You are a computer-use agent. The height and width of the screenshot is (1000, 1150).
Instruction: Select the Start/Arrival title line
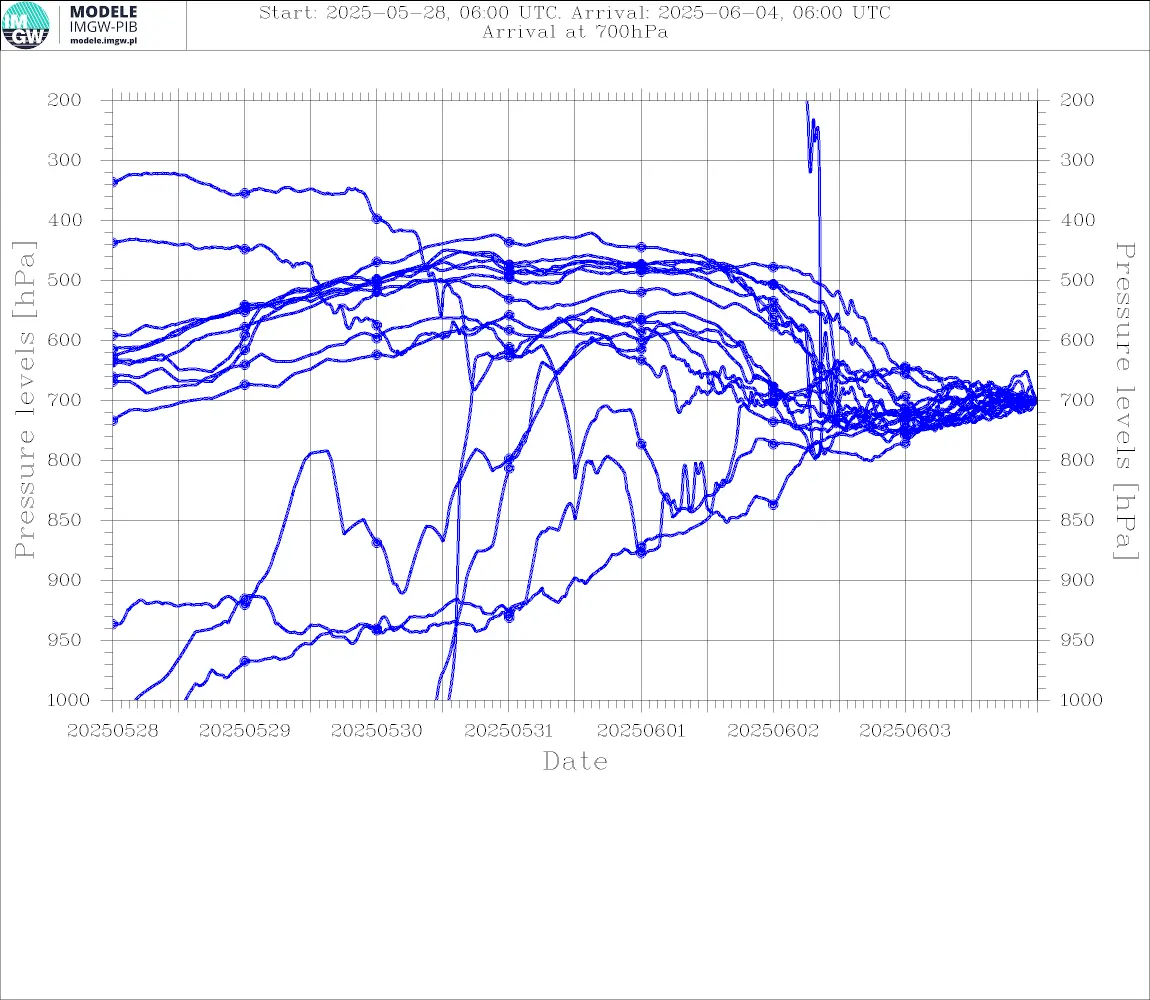(x=575, y=12)
